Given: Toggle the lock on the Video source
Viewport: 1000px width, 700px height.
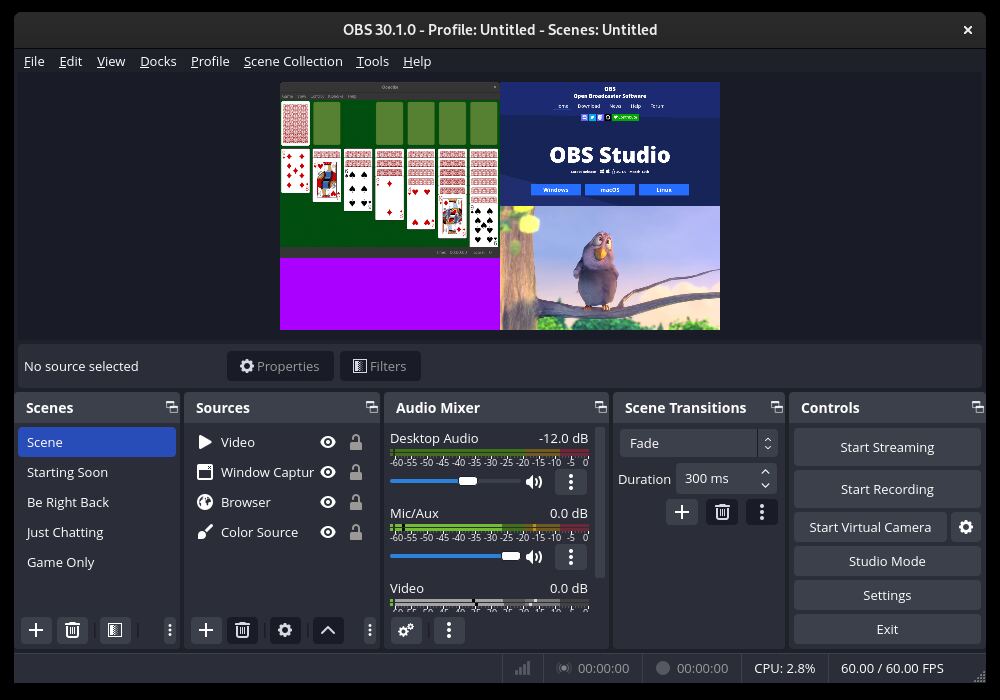Looking at the screenshot, I should pos(355,442).
